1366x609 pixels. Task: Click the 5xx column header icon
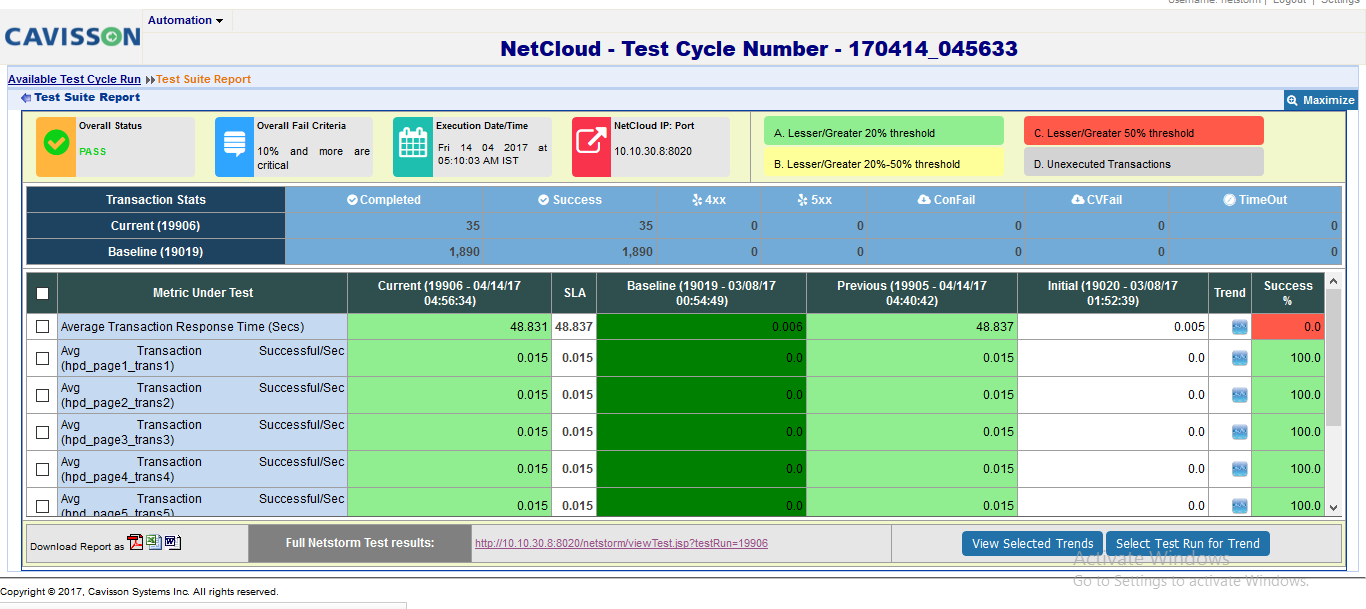(x=802, y=200)
